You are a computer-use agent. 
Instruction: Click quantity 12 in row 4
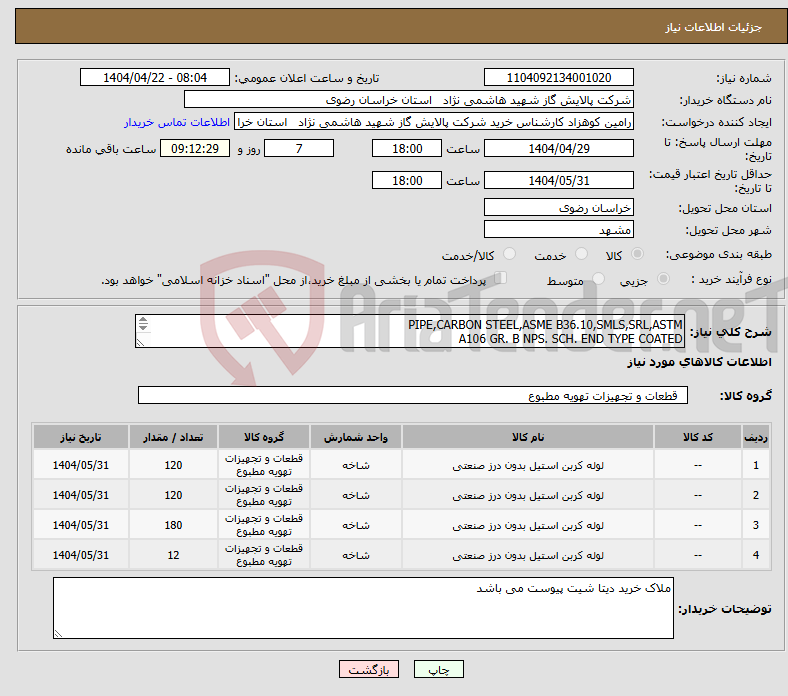click(173, 555)
